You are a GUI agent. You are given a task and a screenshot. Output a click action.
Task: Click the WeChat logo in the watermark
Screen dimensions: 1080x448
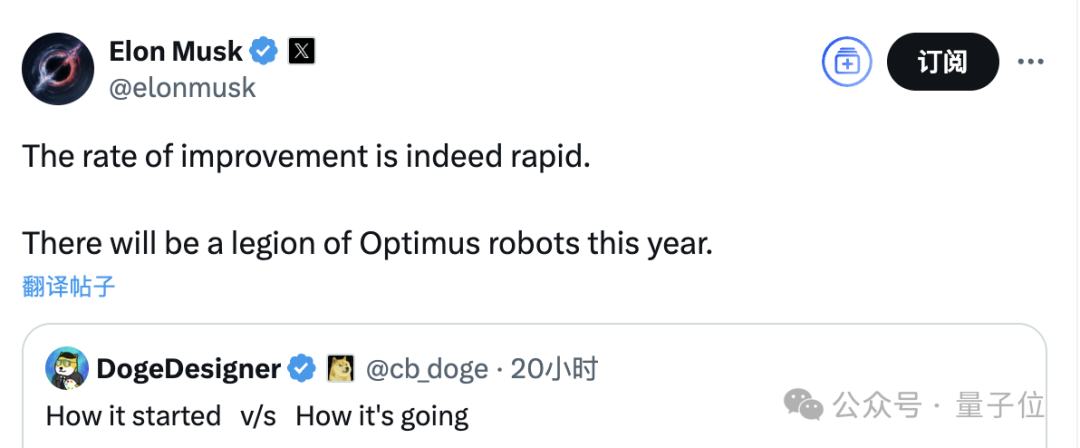[x=804, y=405]
